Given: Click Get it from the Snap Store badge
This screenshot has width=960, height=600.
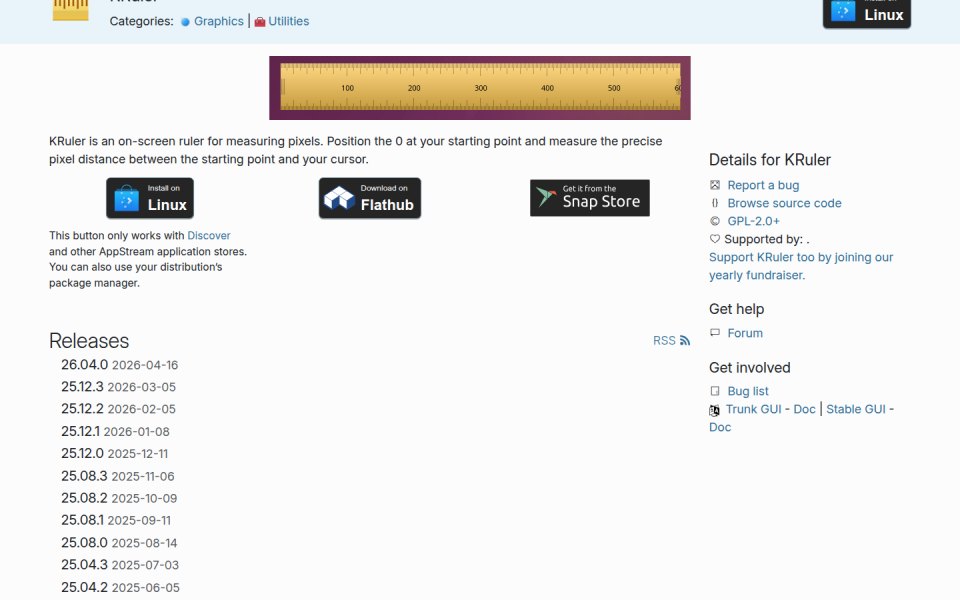Looking at the screenshot, I should tap(590, 198).
